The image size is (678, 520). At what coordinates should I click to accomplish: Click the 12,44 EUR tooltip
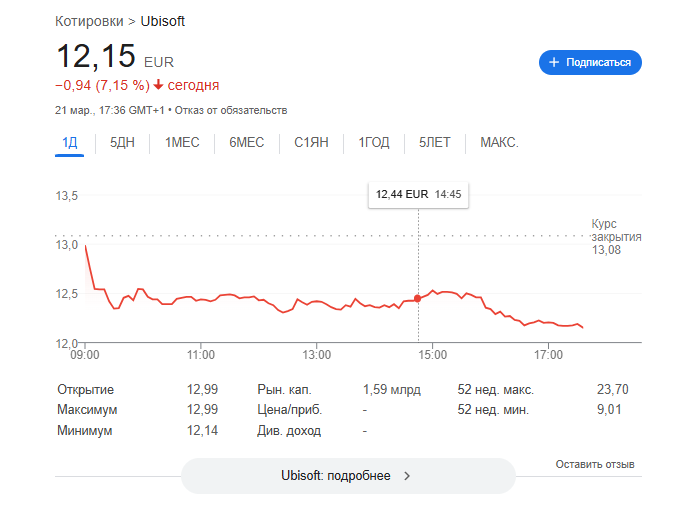(418, 195)
